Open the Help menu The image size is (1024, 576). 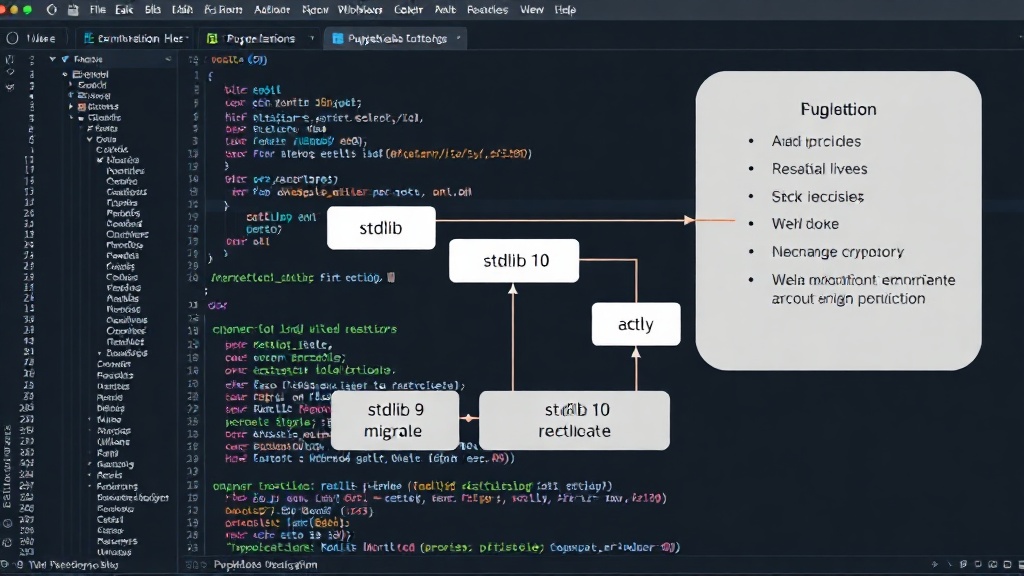coord(565,10)
